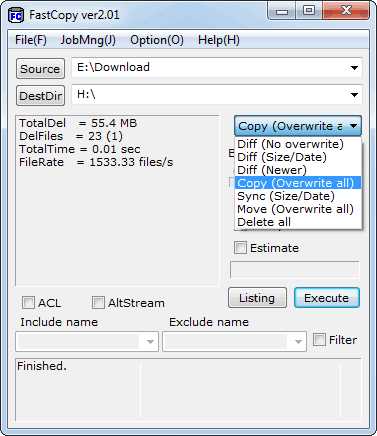Open the Option(O) menu
This screenshot has height=436, width=377.
tap(157, 40)
